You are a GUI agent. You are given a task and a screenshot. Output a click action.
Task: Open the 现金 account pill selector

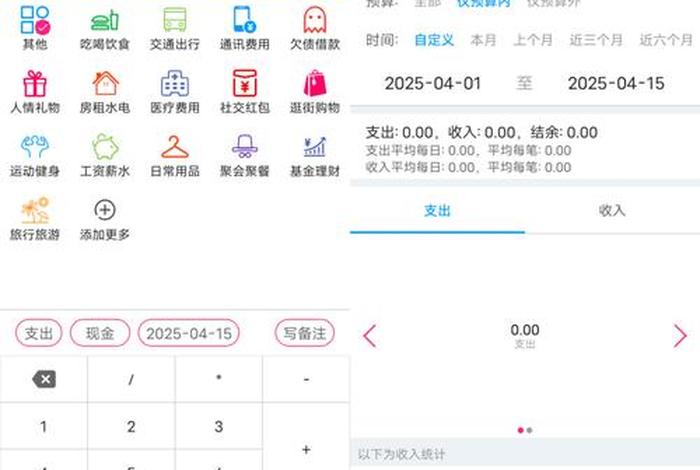click(100, 333)
